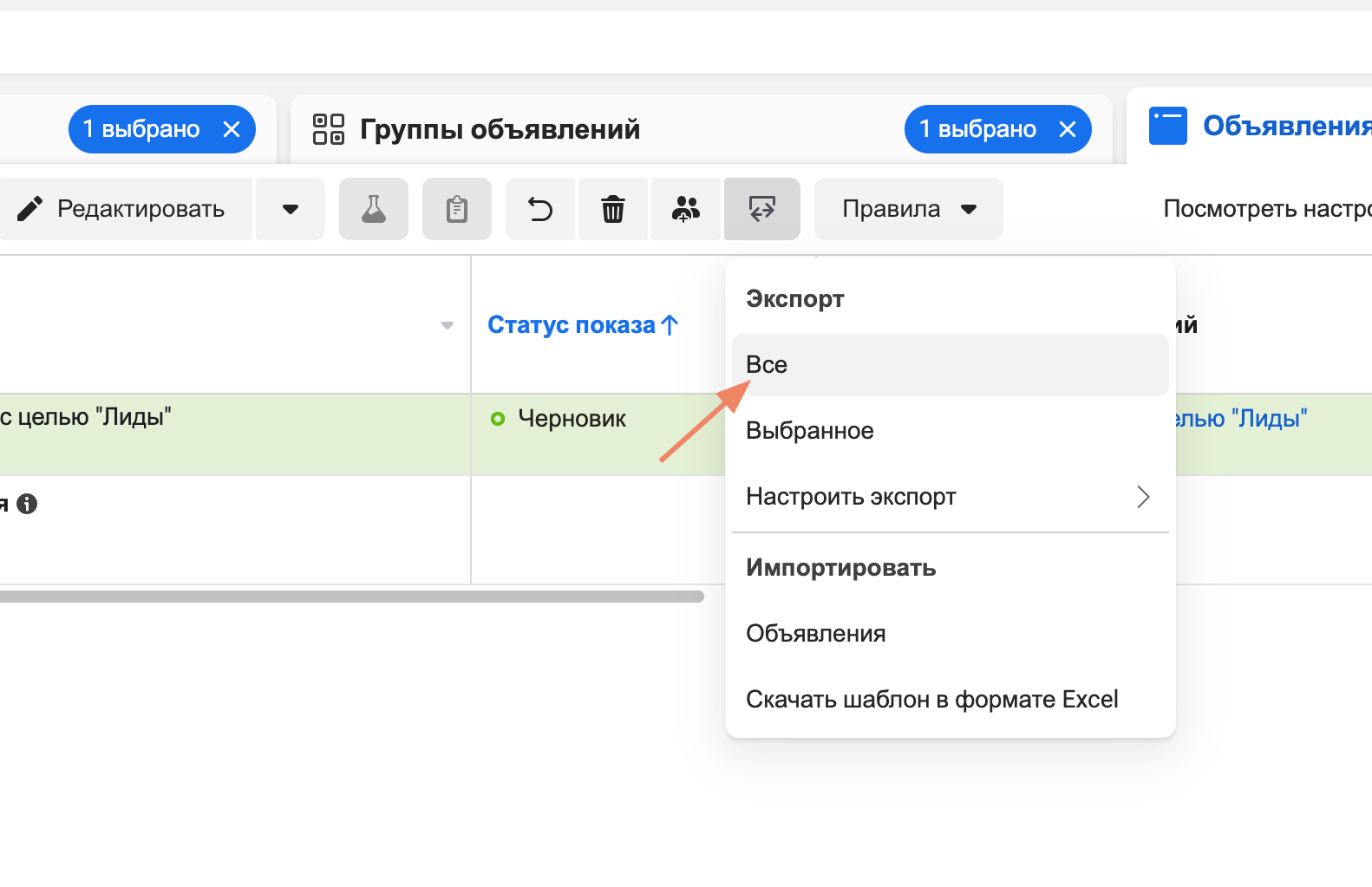Clear the ad sets '1 выбрано' selection

(x=1068, y=129)
